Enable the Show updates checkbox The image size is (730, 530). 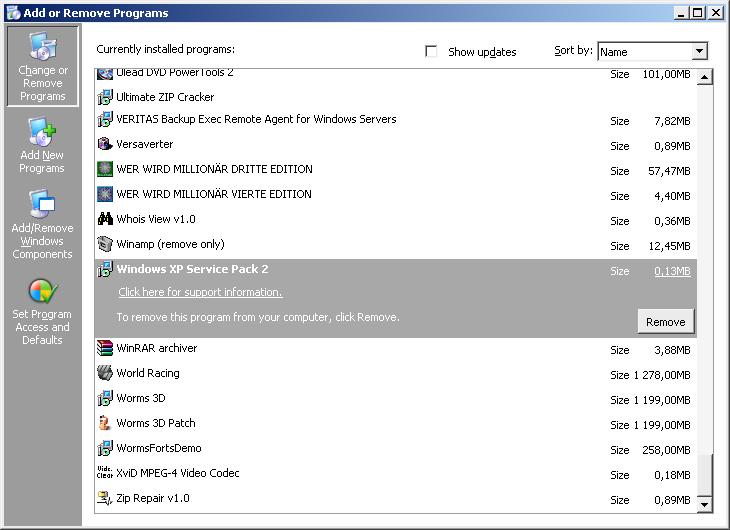click(431, 51)
